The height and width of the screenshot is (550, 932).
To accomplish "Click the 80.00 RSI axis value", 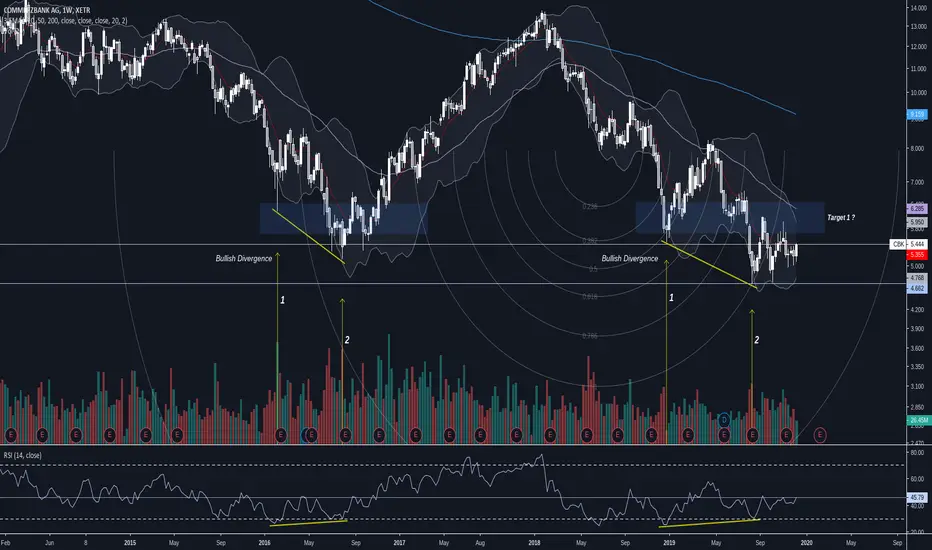I will click(917, 452).
